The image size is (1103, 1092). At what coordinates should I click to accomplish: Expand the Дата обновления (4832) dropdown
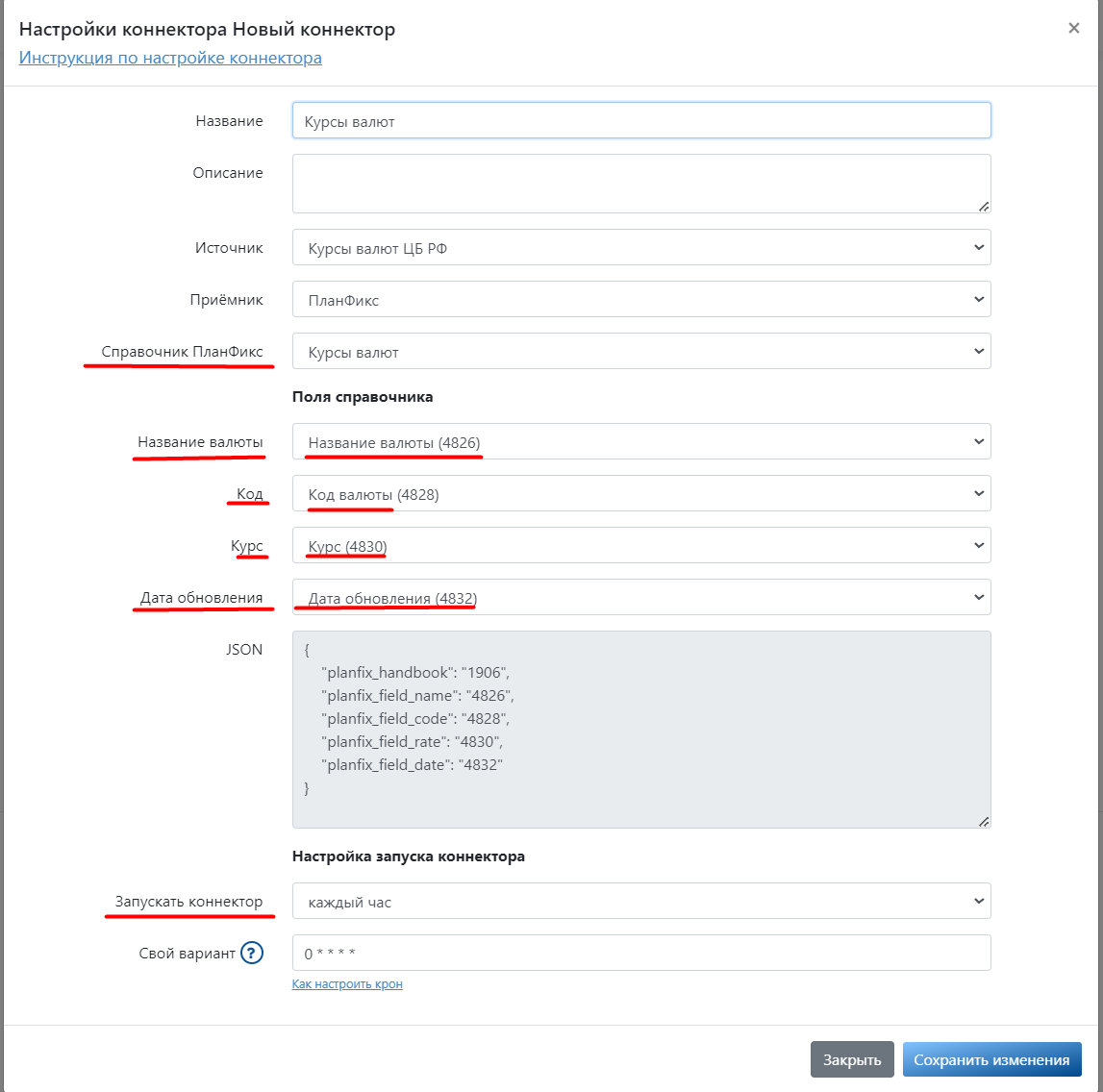pyautogui.click(x=641, y=598)
